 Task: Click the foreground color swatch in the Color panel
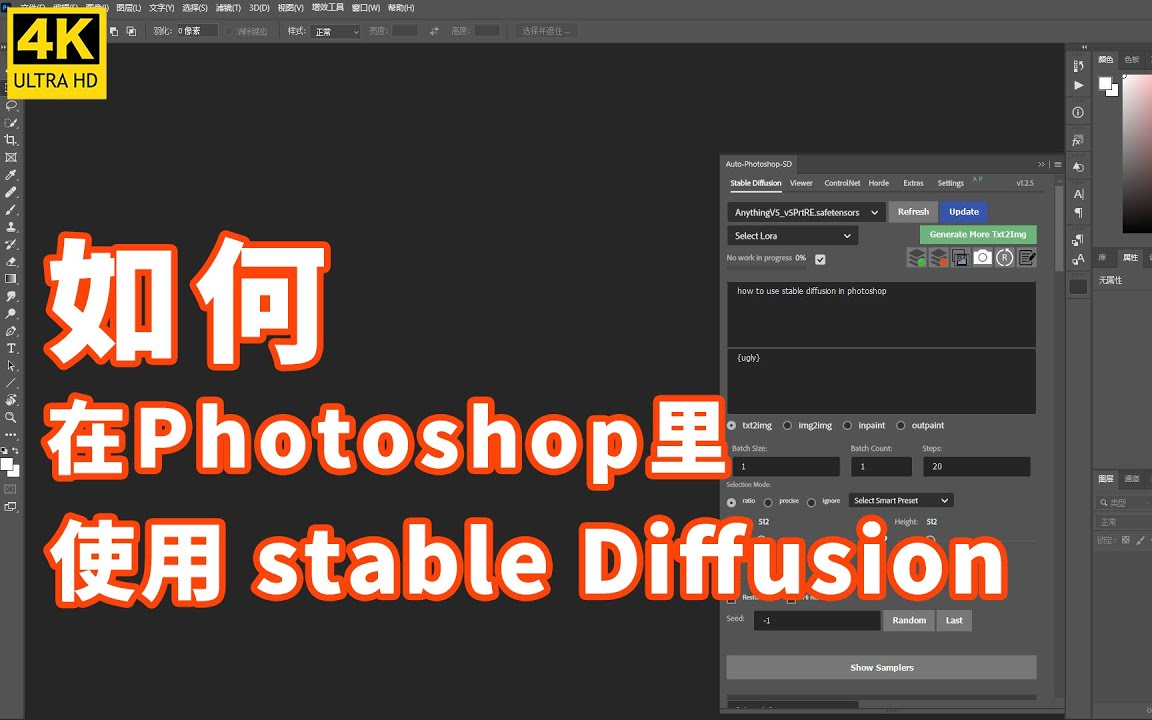pyautogui.click(x=1105, y=83)
